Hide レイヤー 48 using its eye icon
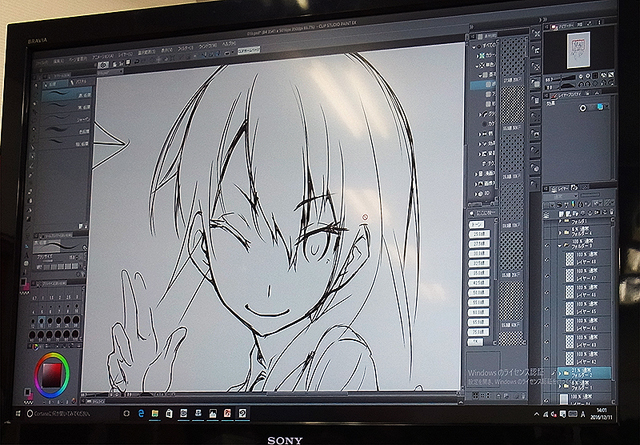Viewport: 640px width, 445px height. (547, 259)
